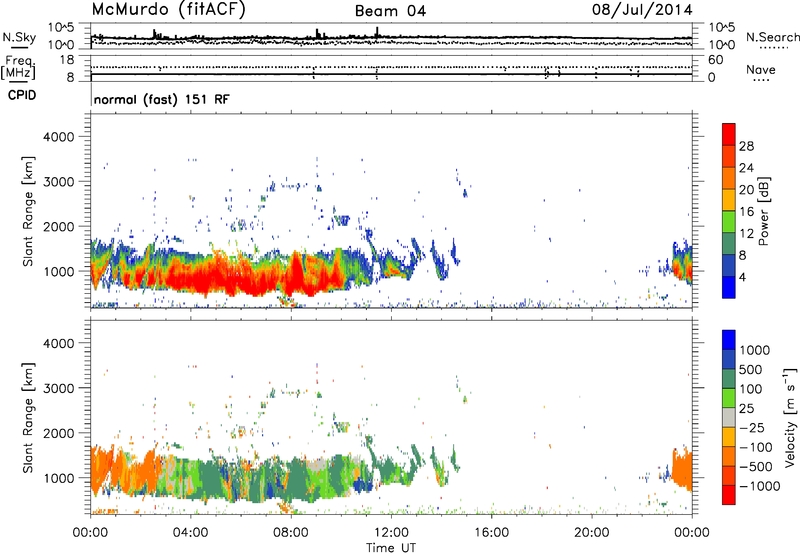Click the gray velocity patch near 09:00
This screenshot has width=800, height=554.
(316, 465)
